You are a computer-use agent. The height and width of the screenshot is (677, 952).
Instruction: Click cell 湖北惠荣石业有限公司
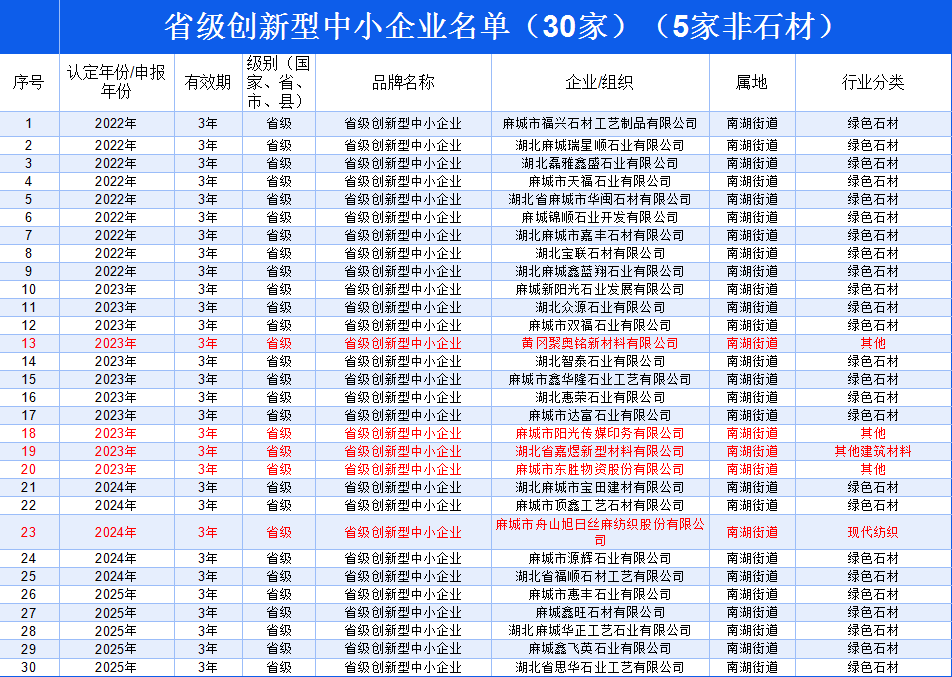tap(600, 398)
